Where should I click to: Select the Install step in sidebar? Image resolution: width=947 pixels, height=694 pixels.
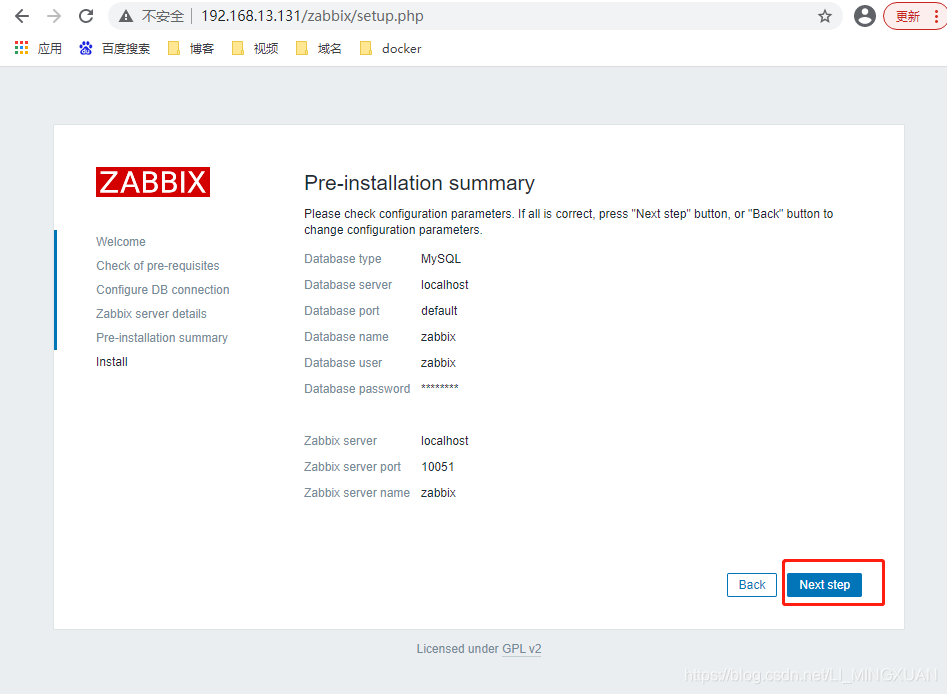pyautogui.click(x=112, y=362)
